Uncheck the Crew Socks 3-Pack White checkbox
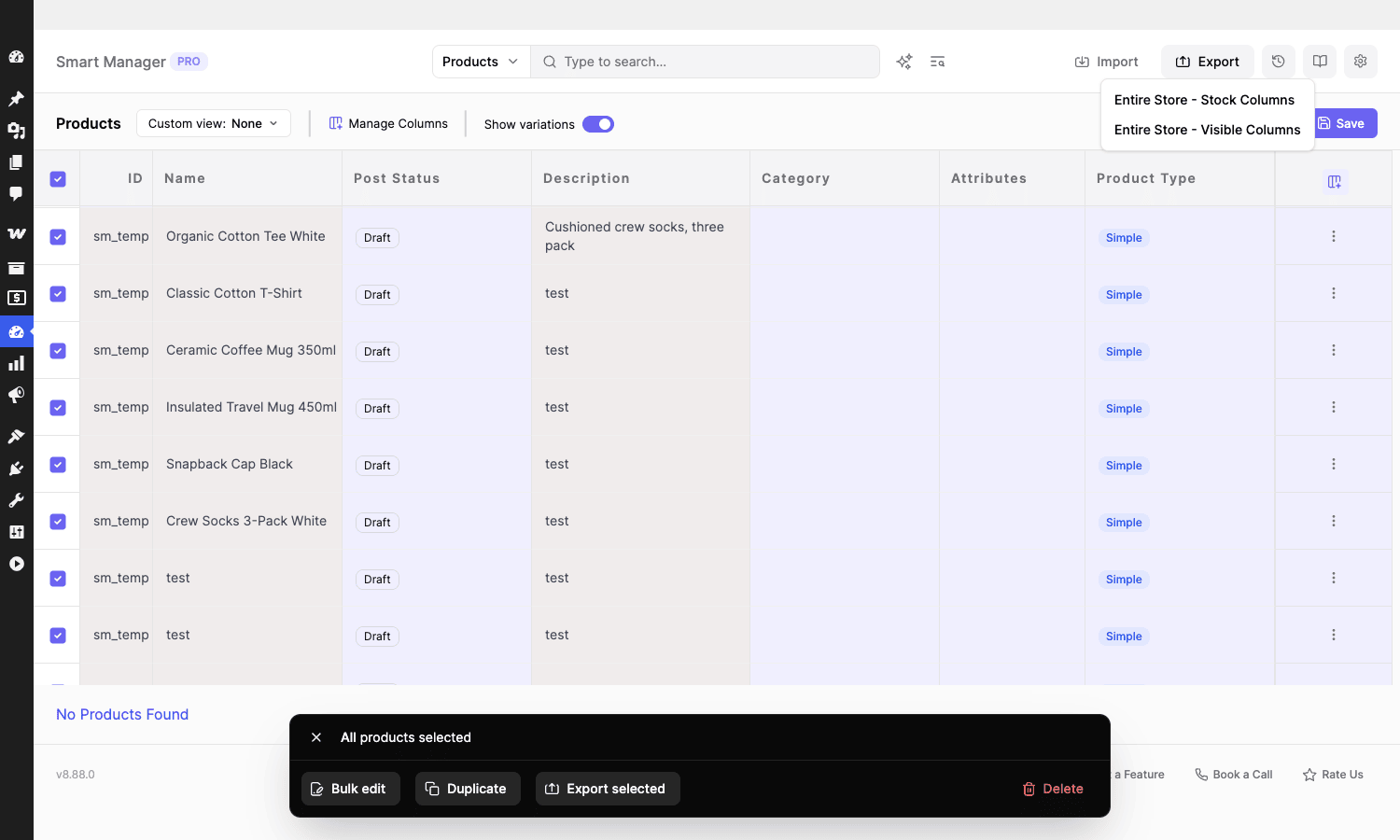The height and width of the screenshot is (840, 1400). pos(58,522)
